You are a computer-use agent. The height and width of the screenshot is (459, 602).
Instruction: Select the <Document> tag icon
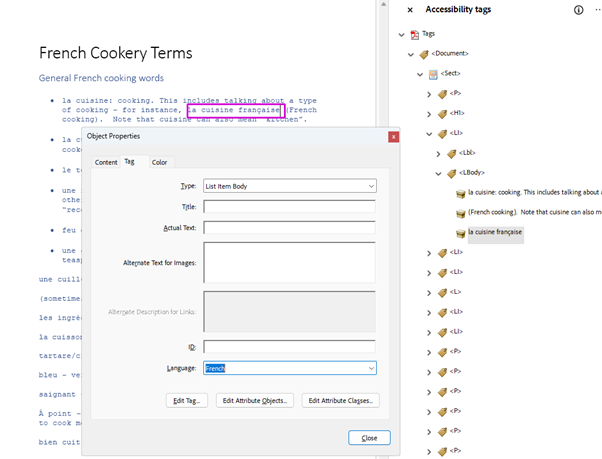(x=424, y=54)
